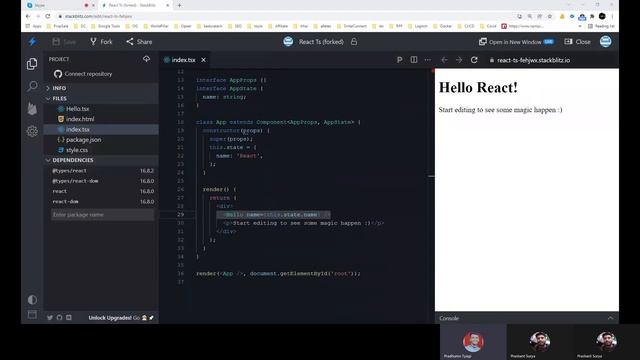
Task: Open the Google Tools bookmarks folder
Action: pos(105,26)
